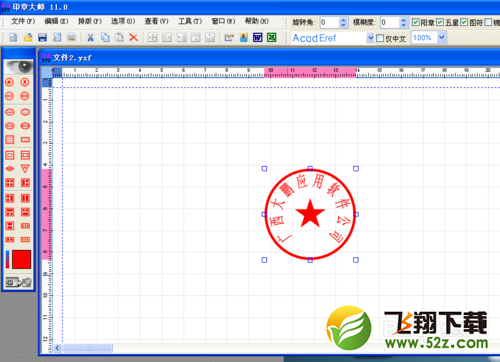Click the eye preview image in tool palette
Viewport: 500px width, 362px height.
(x=19, y=67)
